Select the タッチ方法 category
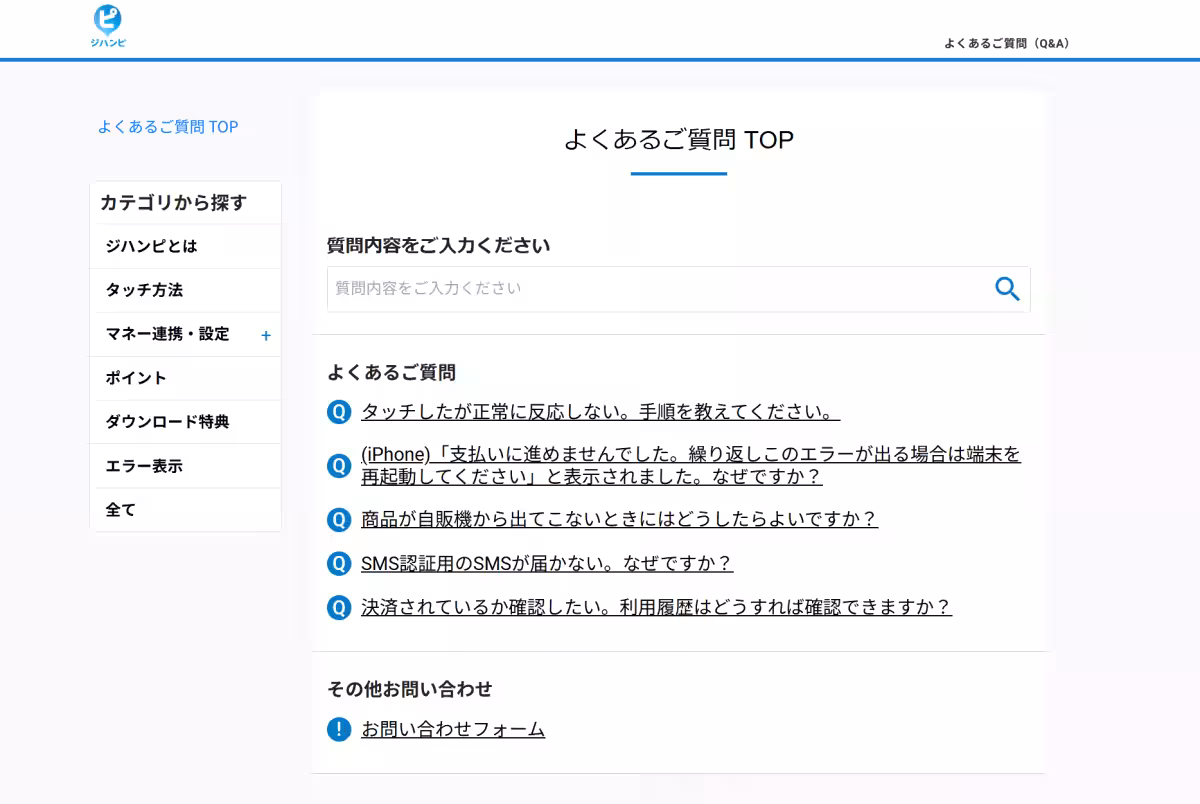 point(144,290)
